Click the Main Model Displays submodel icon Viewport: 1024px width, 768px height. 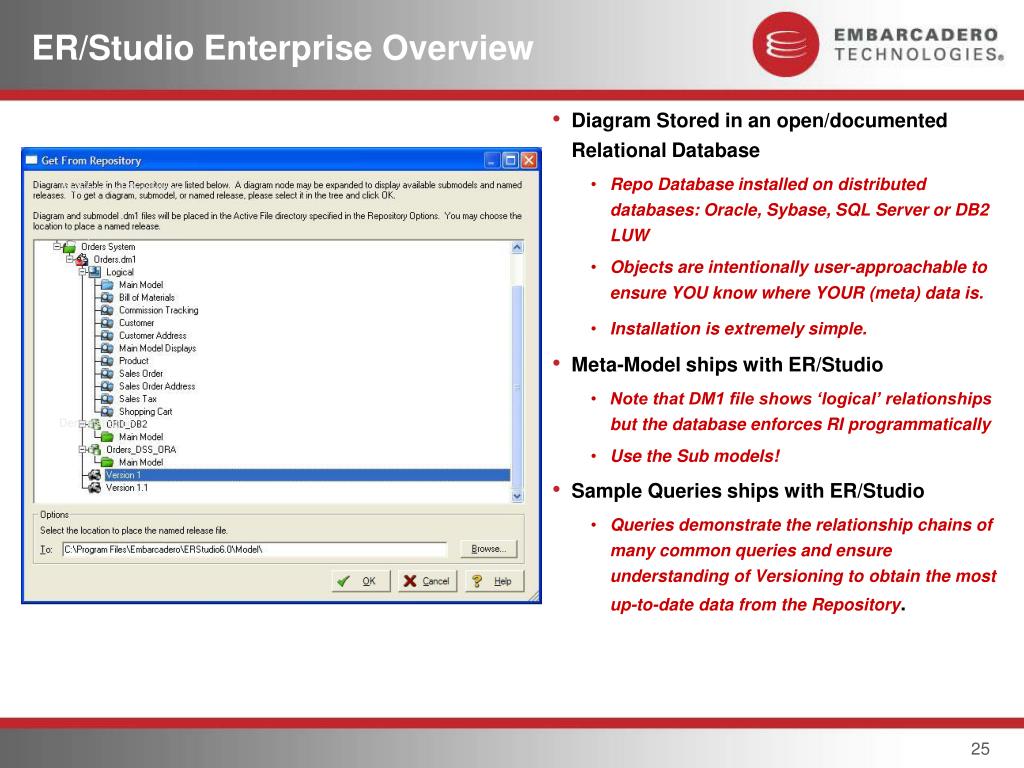[x=107, y=348]
